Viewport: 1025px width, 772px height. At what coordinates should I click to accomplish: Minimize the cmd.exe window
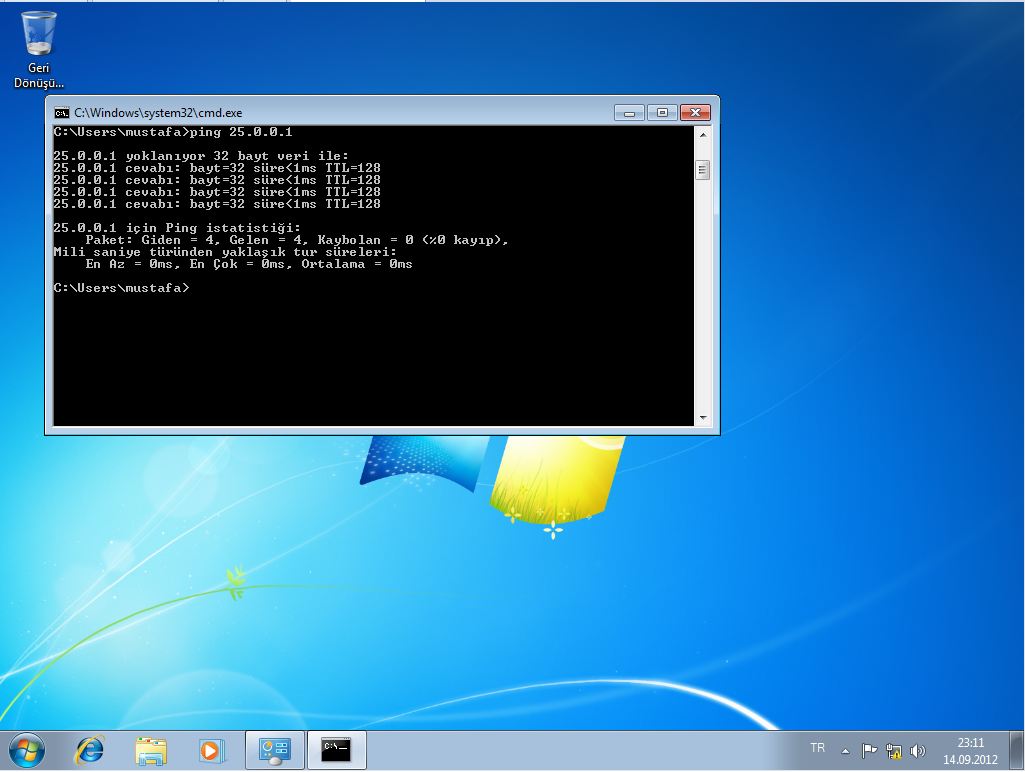click(630, 113)
